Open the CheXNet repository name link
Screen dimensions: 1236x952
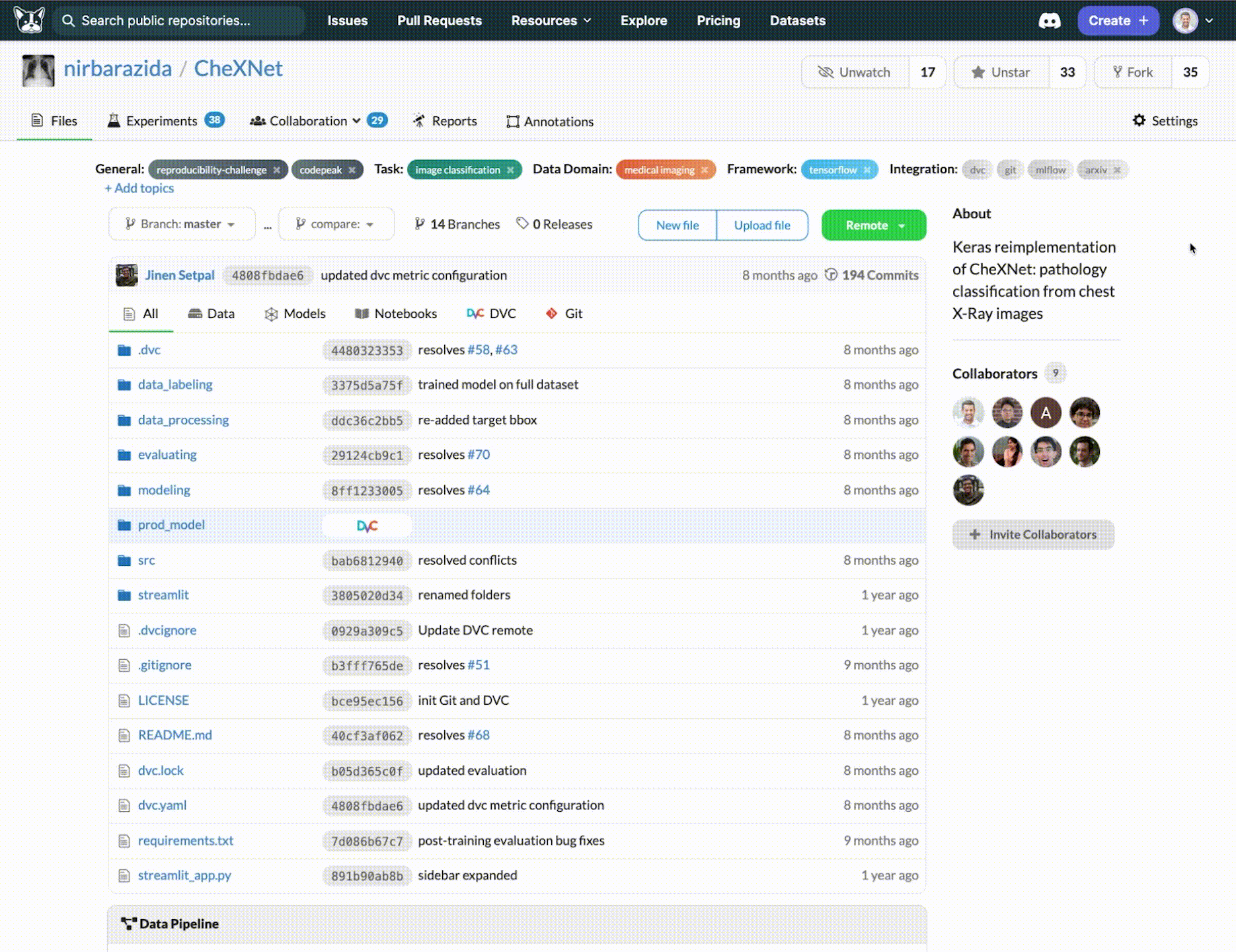(239, 69)
